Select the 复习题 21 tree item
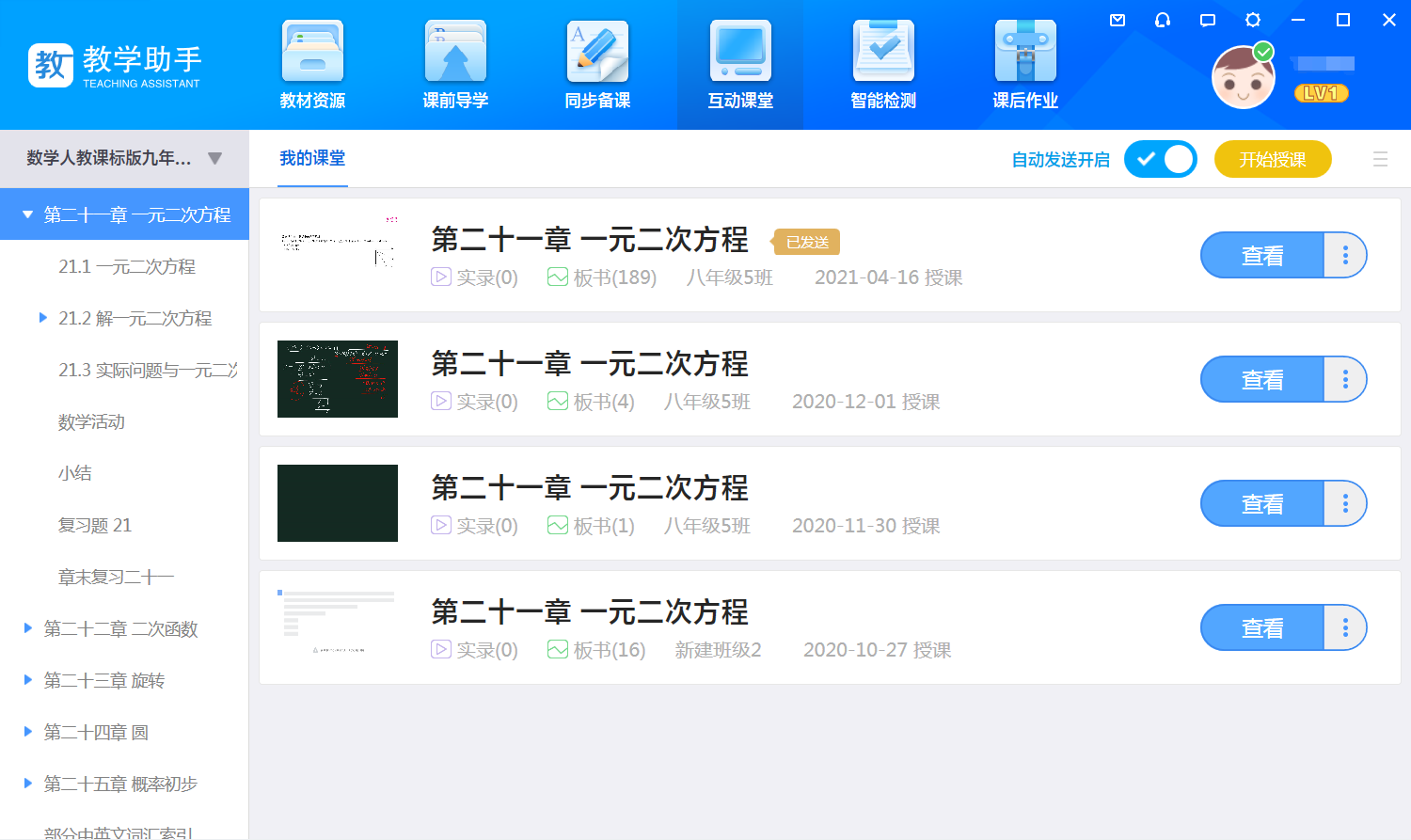1411x840 pixels. coord(95,525)
